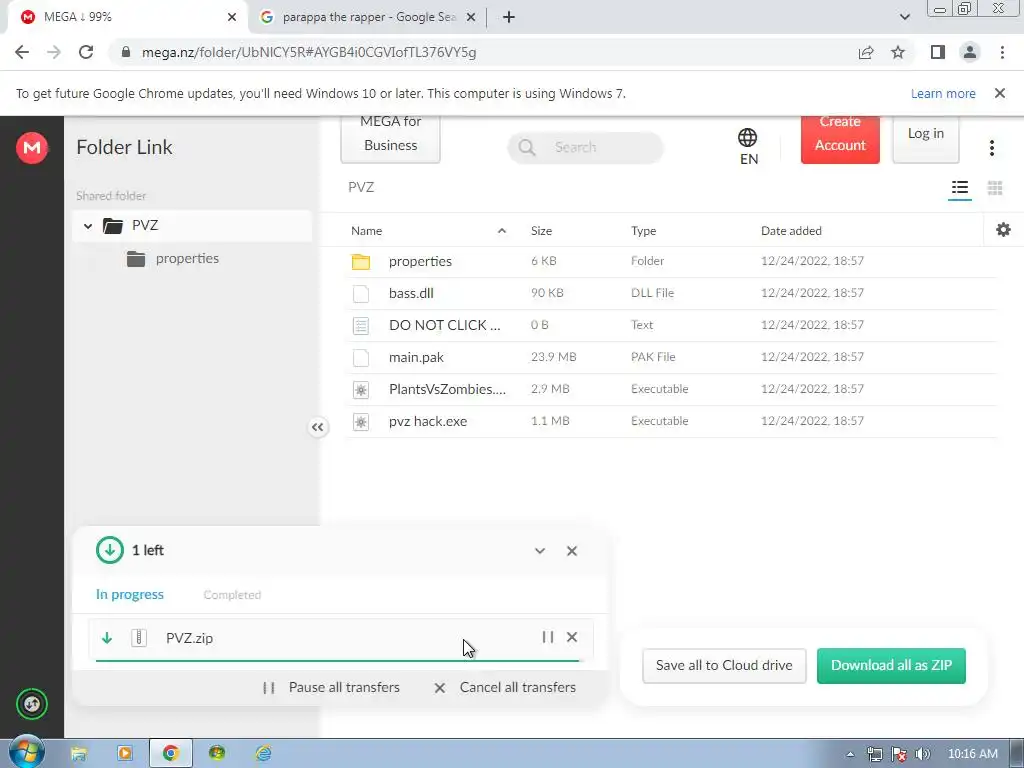Sort files by Type column

coord(643,231)
